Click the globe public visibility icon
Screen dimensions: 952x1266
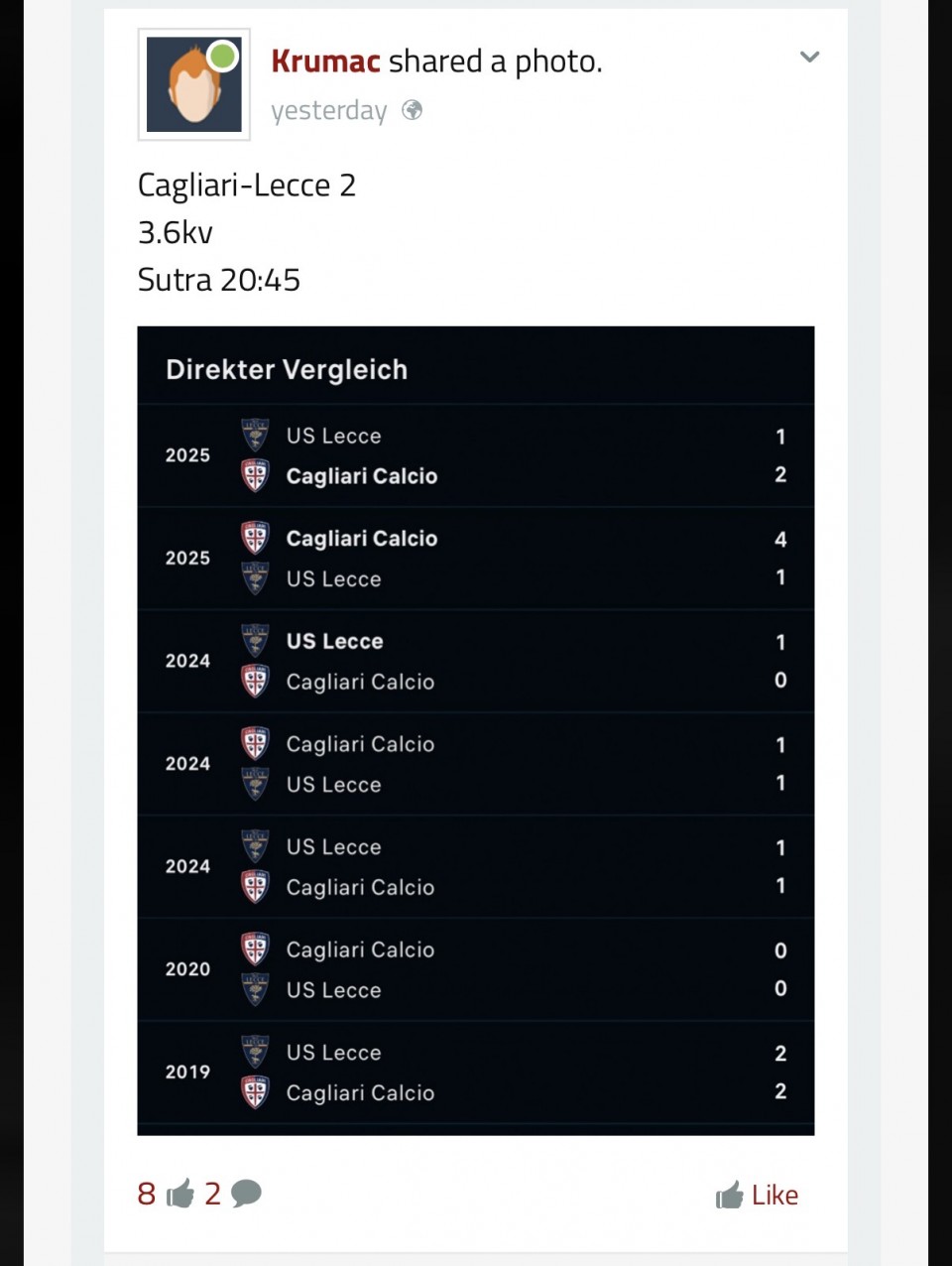[x=412, y=110]
